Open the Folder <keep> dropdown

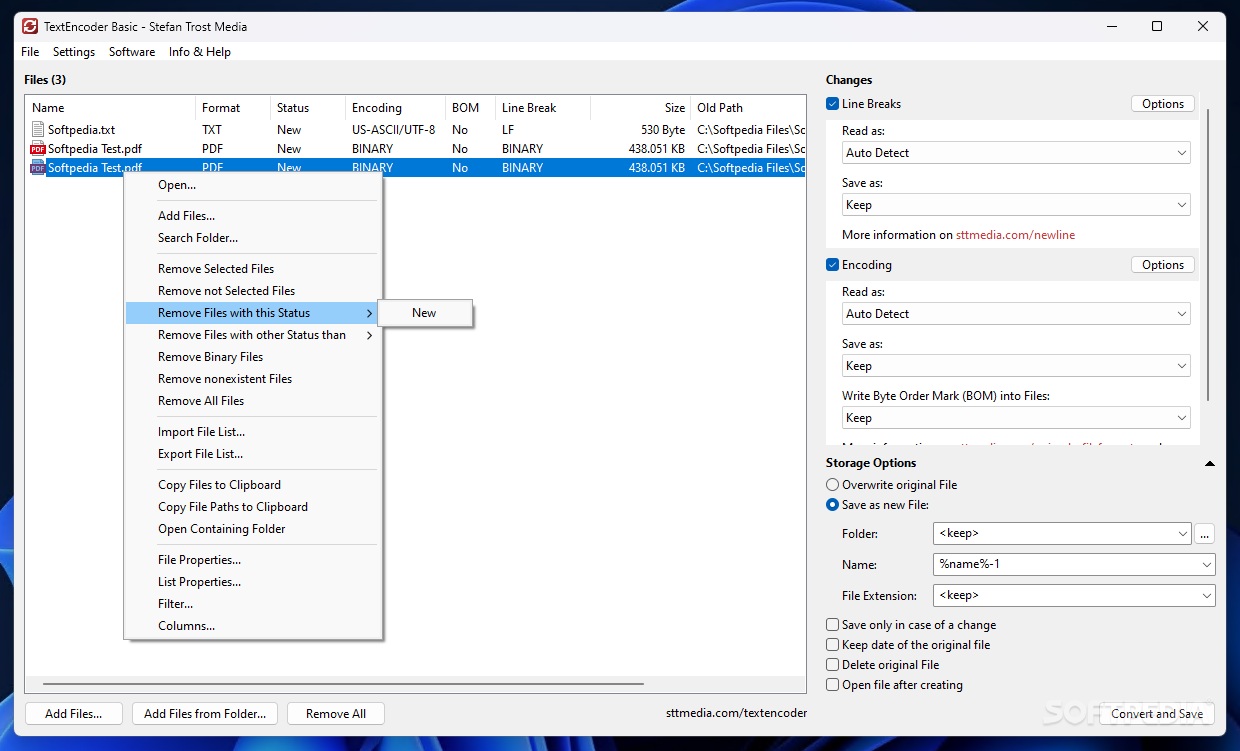(1062, 533)
